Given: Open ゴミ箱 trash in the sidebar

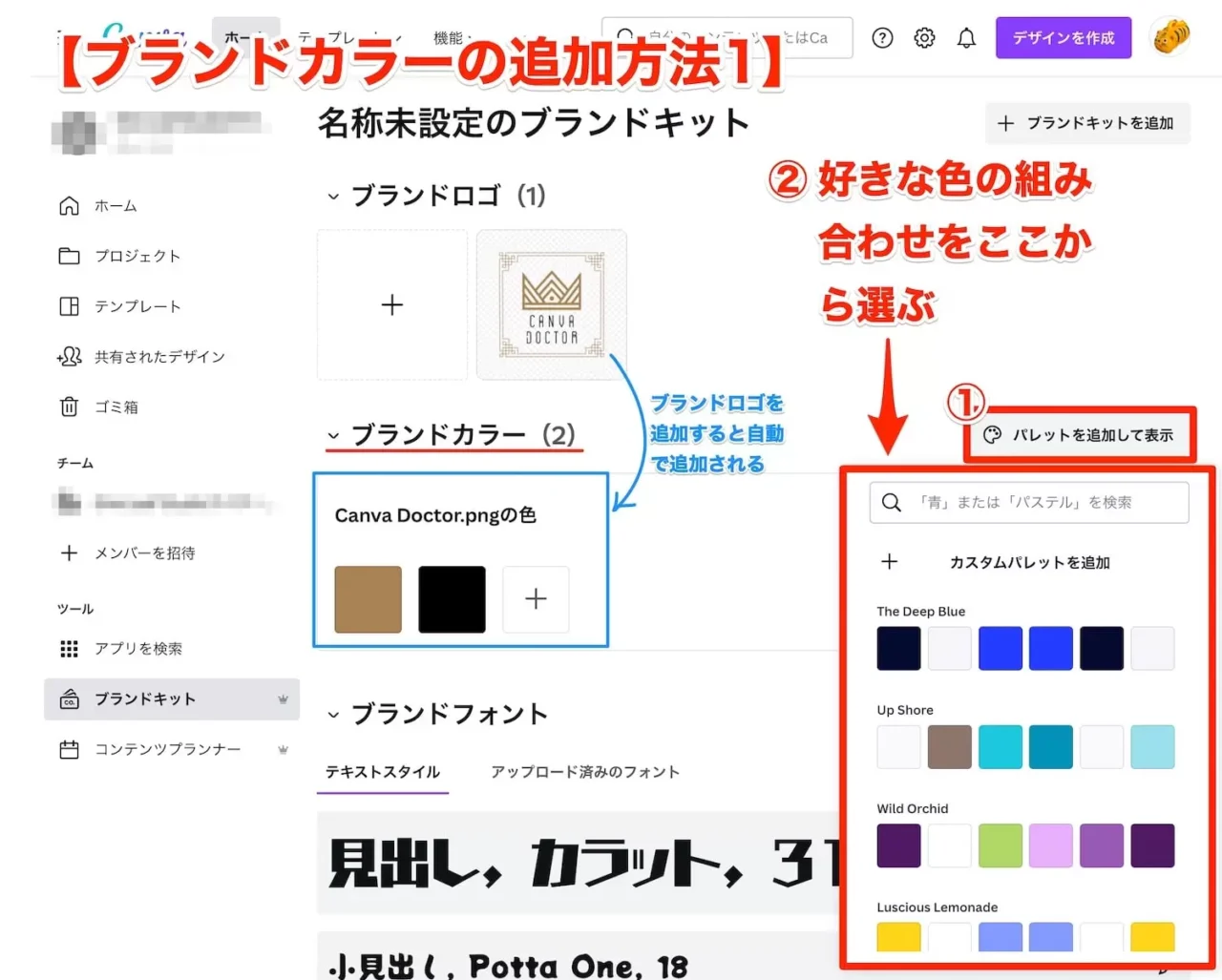Looking at the screenshot, I should pyautogui.click(x=98, y=407).
